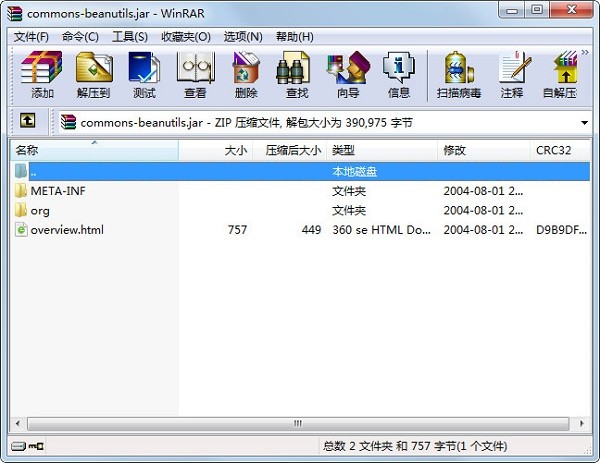Open the Help (帮助) menu
Image resolution: width=600 pixels, height=463 pixels.
pyautogui.click(x=295, y=37)
